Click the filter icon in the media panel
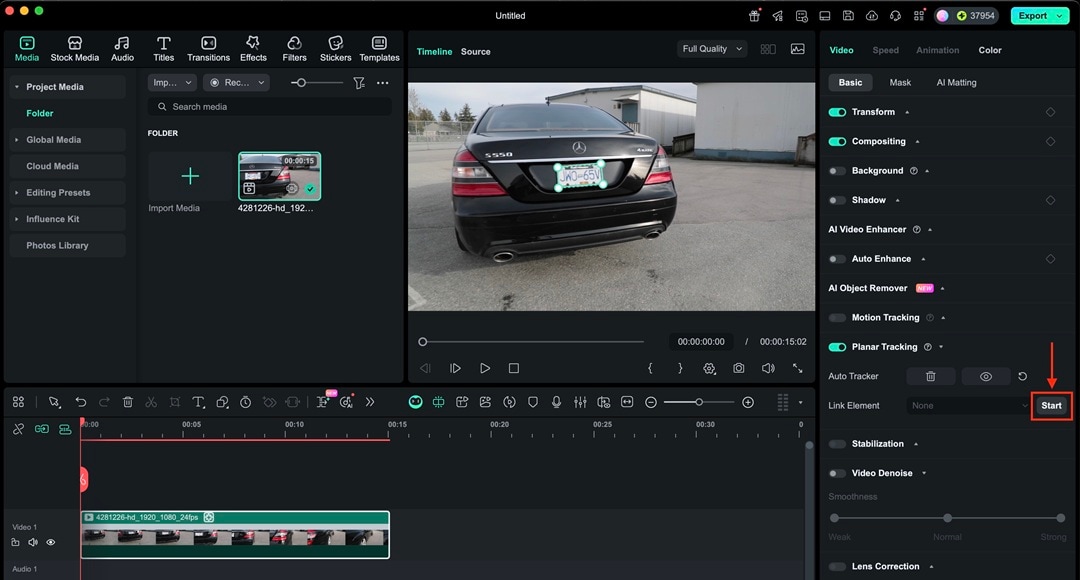The width and height of the screenshot is (1080, 580). [x=358, y=83]
